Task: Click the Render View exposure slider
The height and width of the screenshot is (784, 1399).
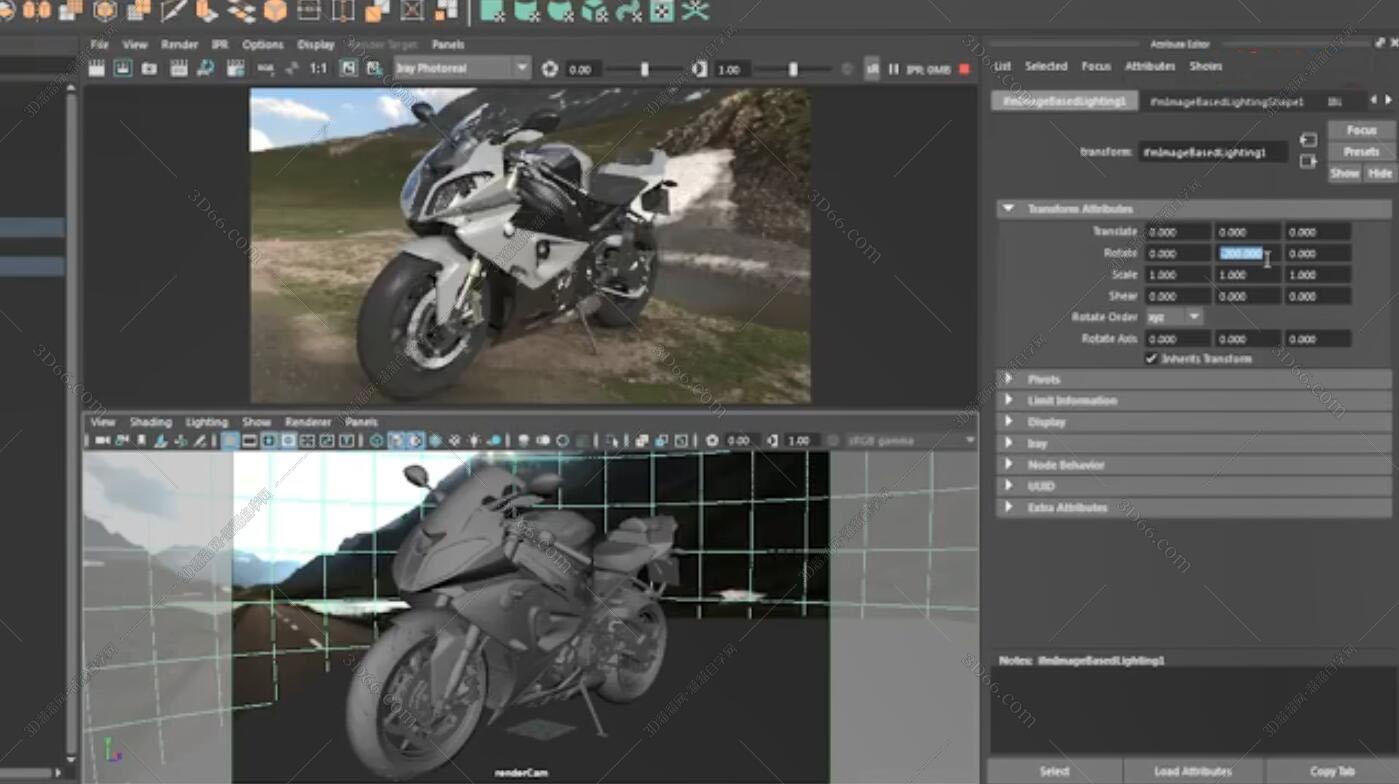Action: tap(645, 69)
